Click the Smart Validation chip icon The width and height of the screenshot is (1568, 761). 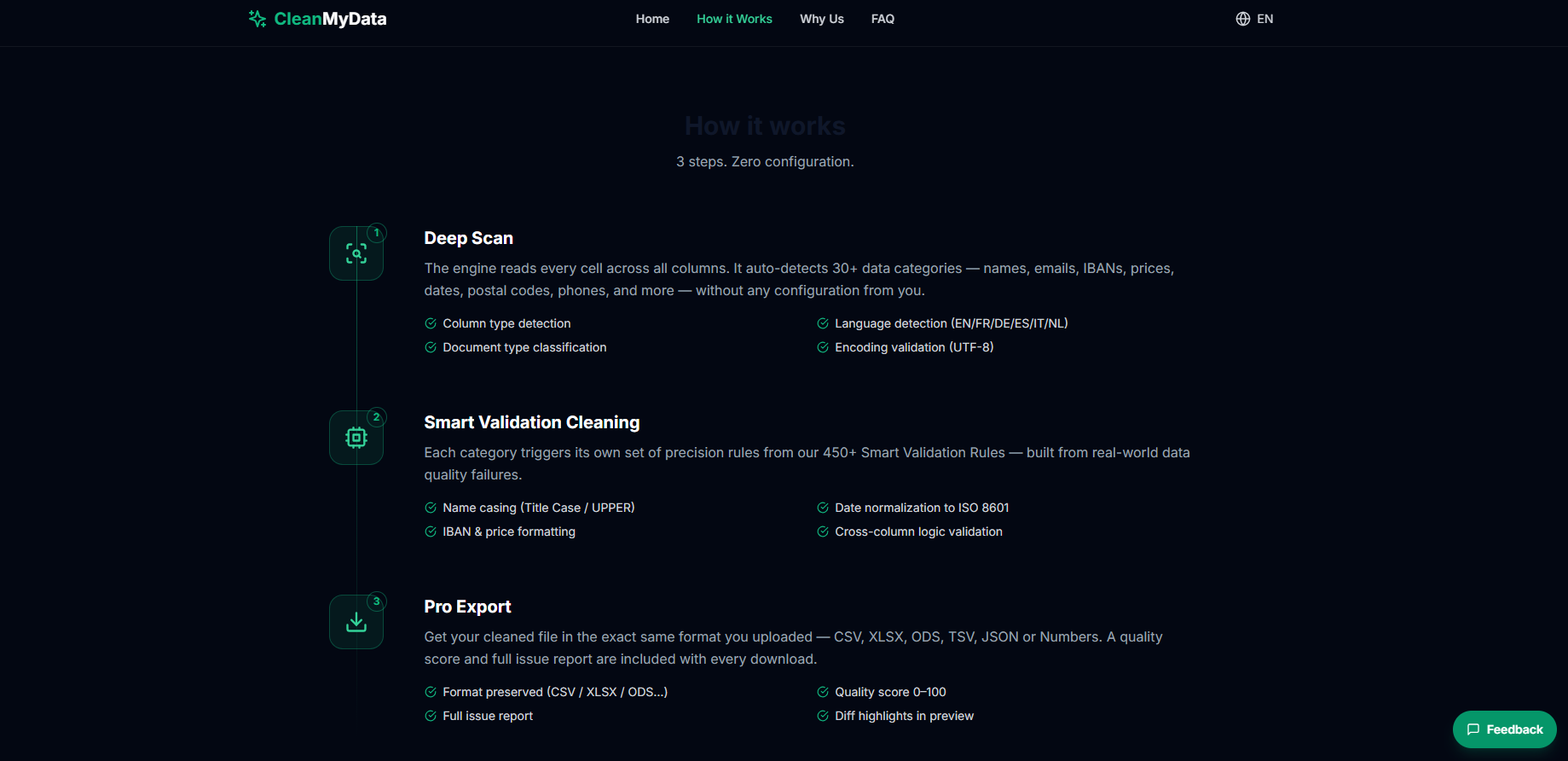[356, 438]
